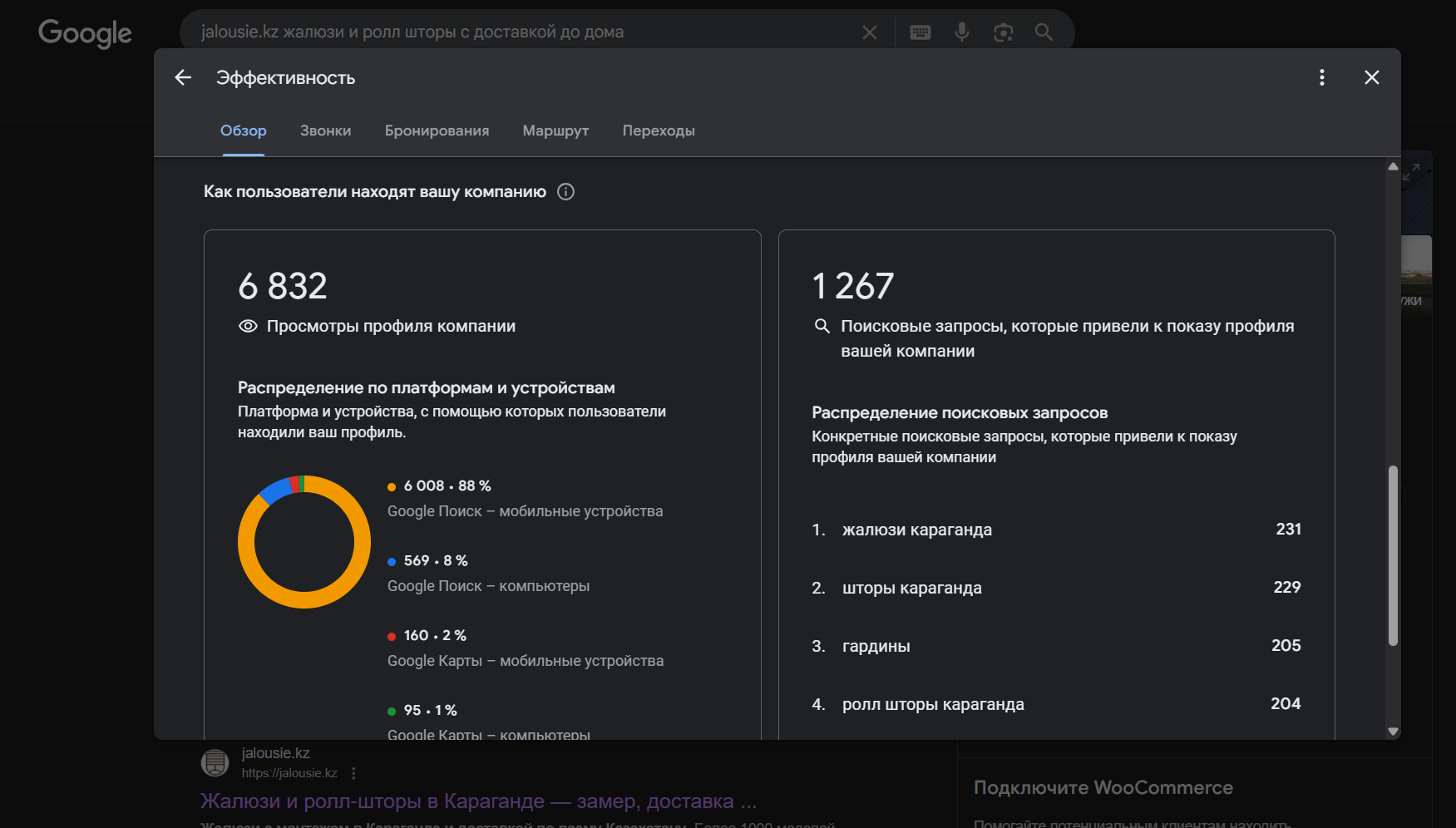Click the red legend dot for 160
1456x828 pixels.
(x=392, y=637)
